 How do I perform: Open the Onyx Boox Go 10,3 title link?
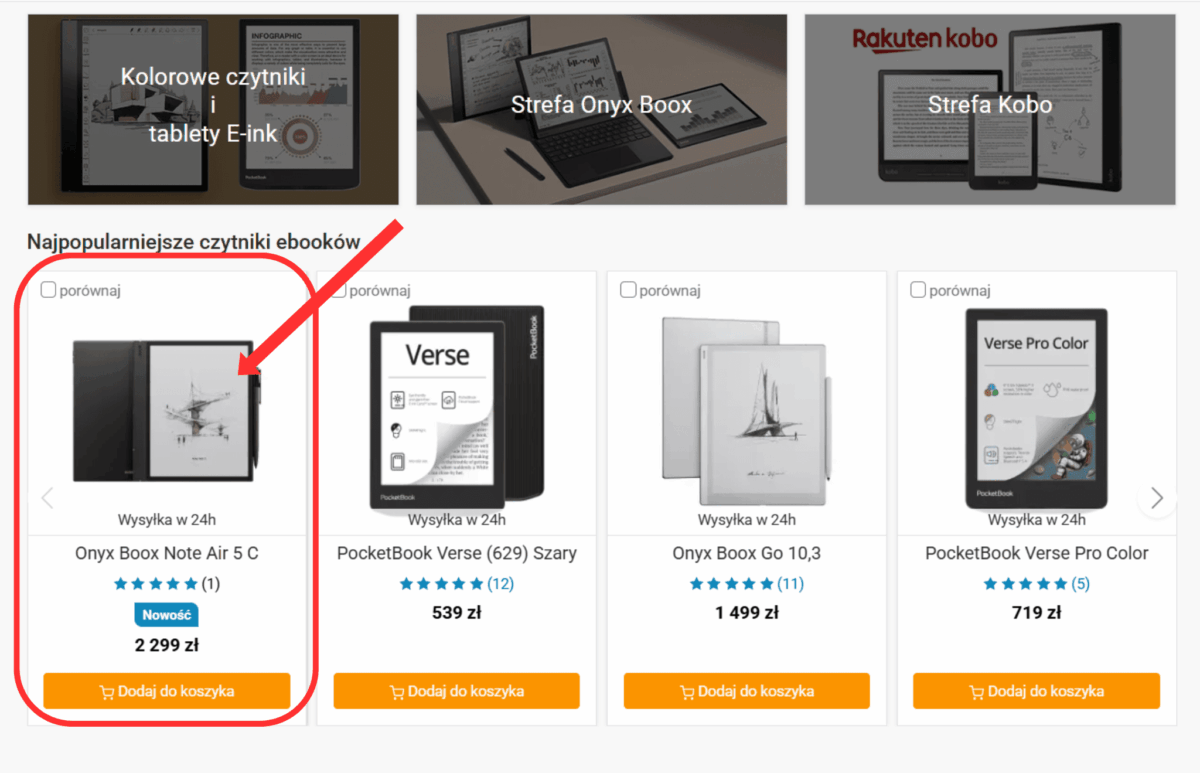point(747,553)
